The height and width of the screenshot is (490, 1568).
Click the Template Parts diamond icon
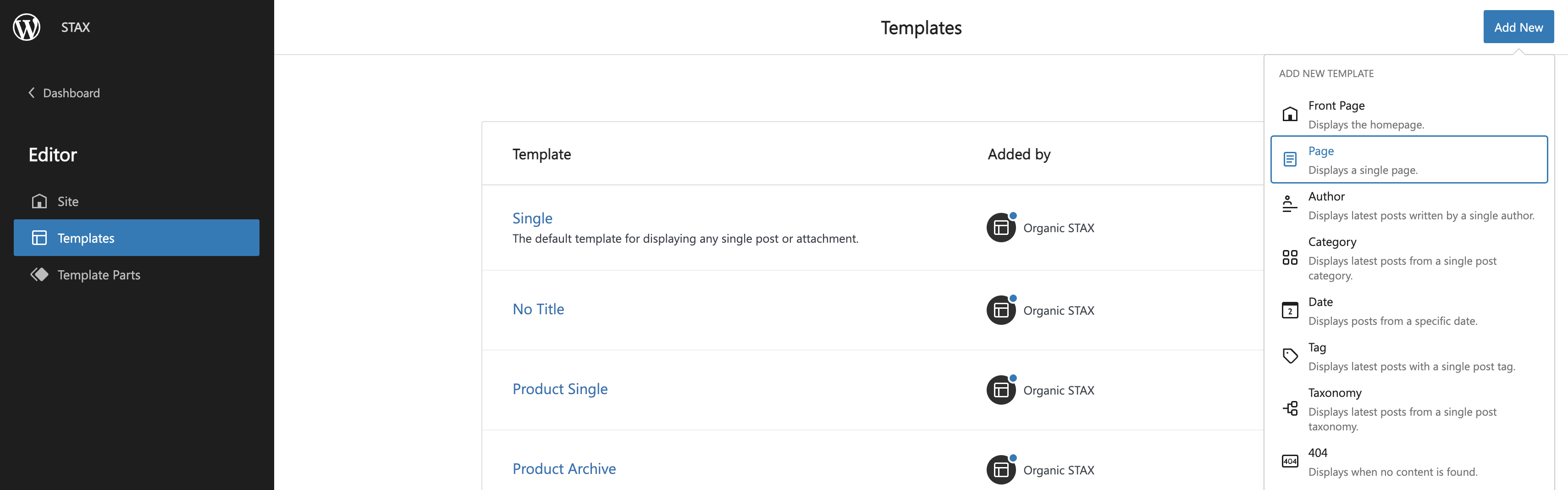(x=39, y=274)
